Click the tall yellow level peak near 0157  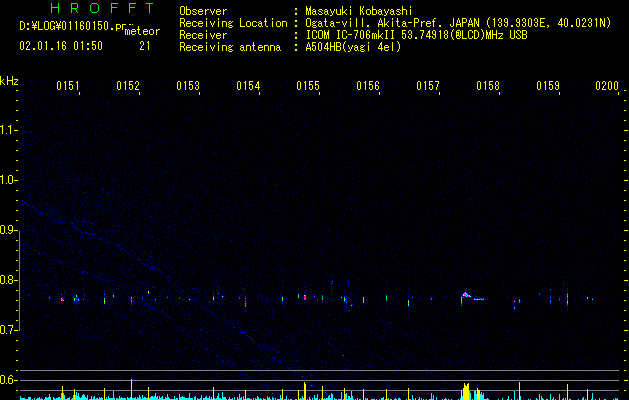click(466, 392)
